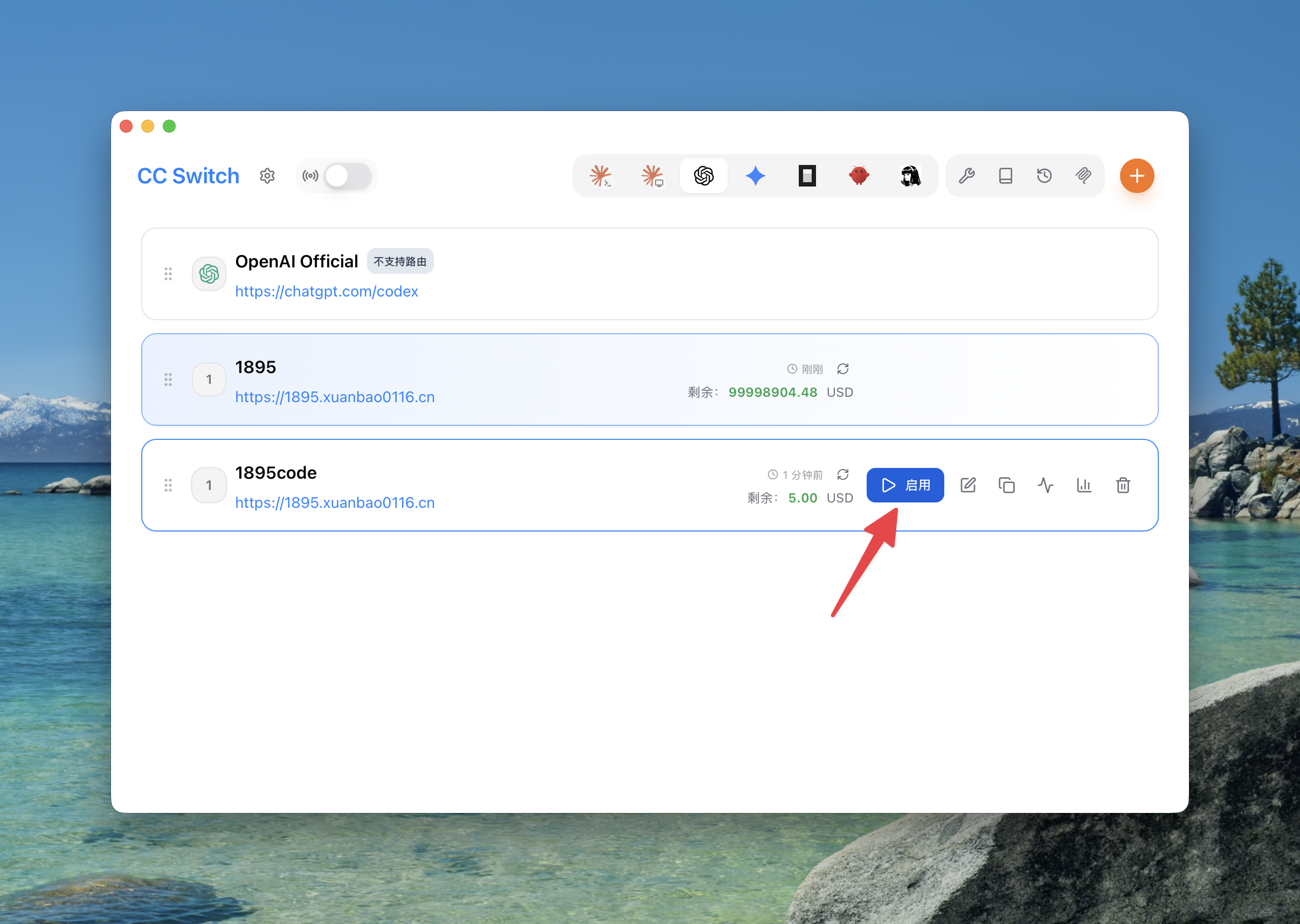Toggle the proxy broadcast switch
Screen dimensions: 1300x924
point(348,176)
